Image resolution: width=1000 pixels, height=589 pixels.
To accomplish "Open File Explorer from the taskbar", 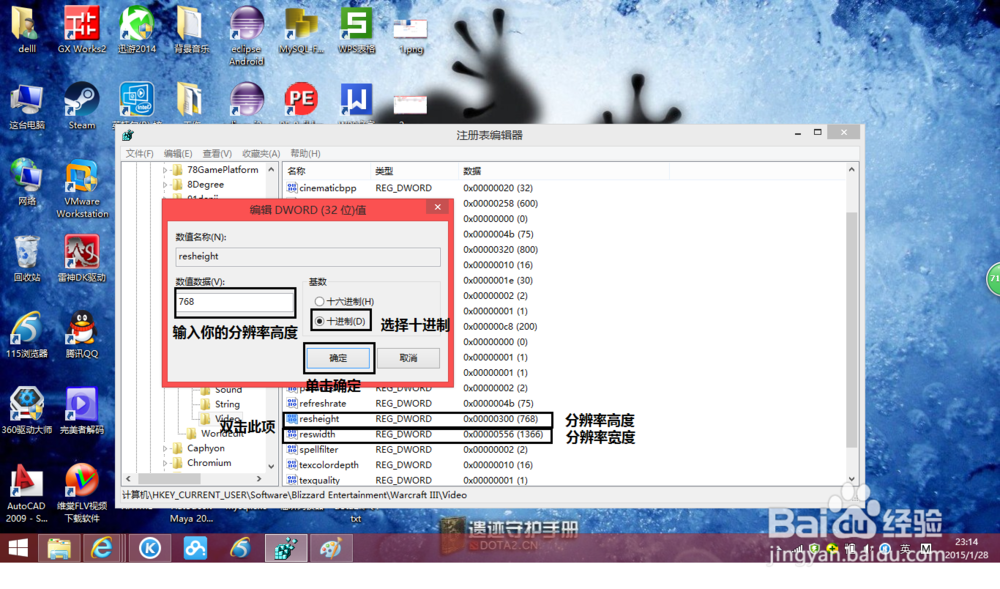I will point(59,548).
